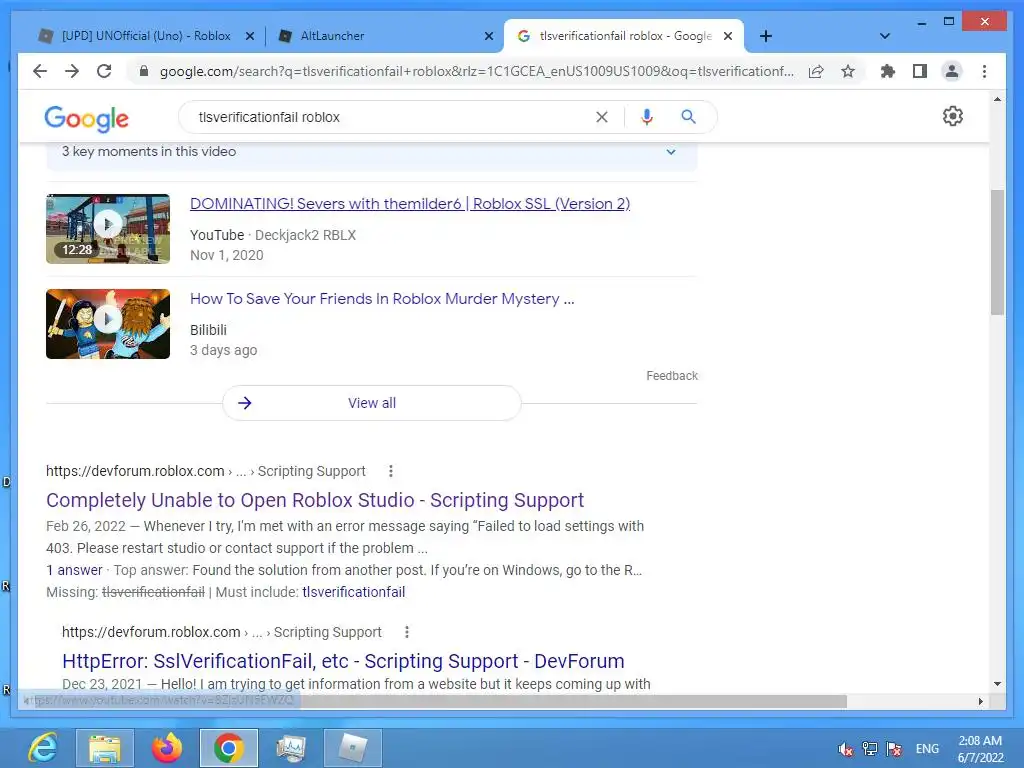Open File Explorer from the taskbar
The width and height of the screenshot is (1024, 768).
[105, 748]
